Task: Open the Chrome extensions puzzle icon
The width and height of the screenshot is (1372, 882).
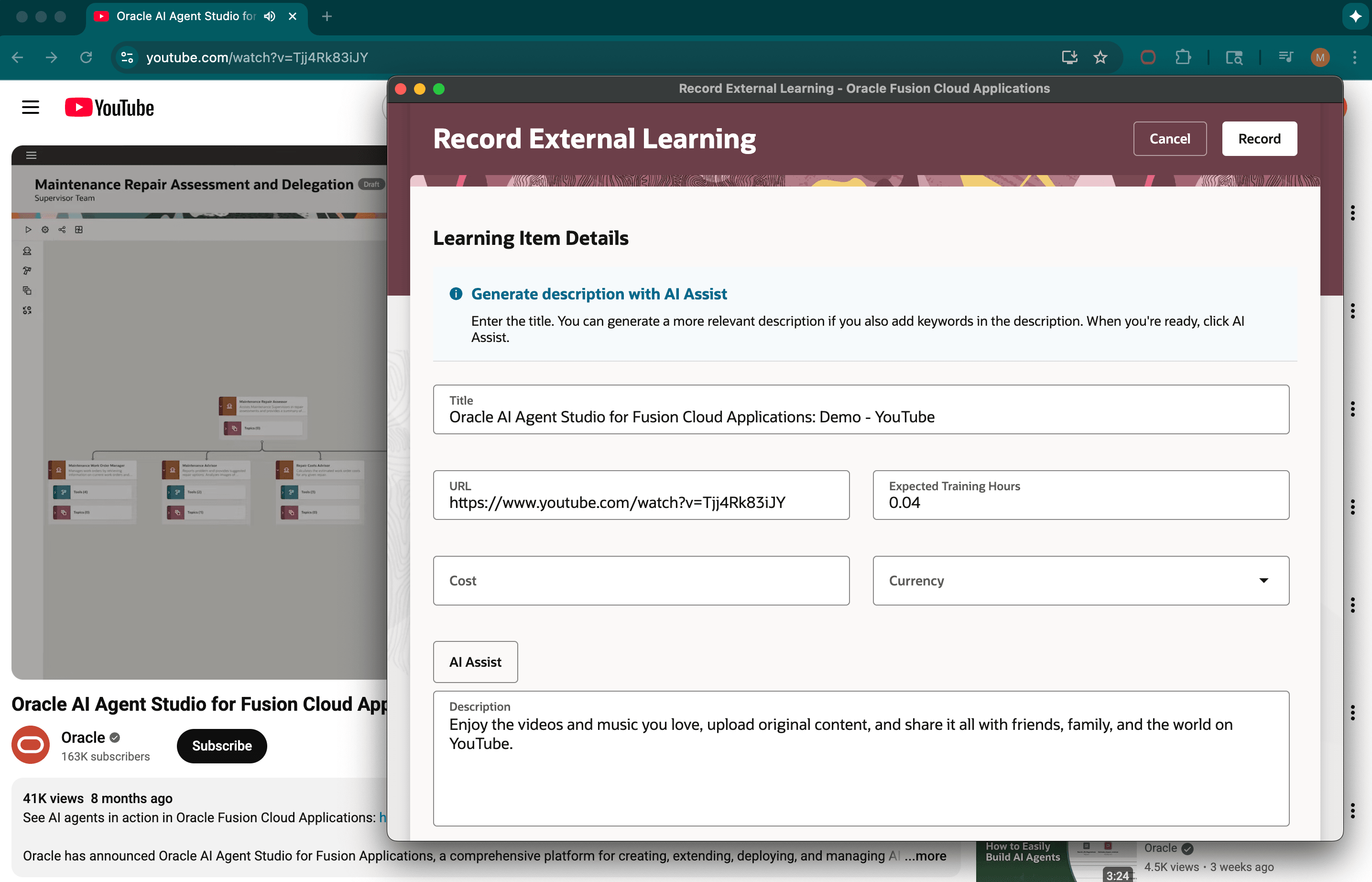Action: (1183, 57)
